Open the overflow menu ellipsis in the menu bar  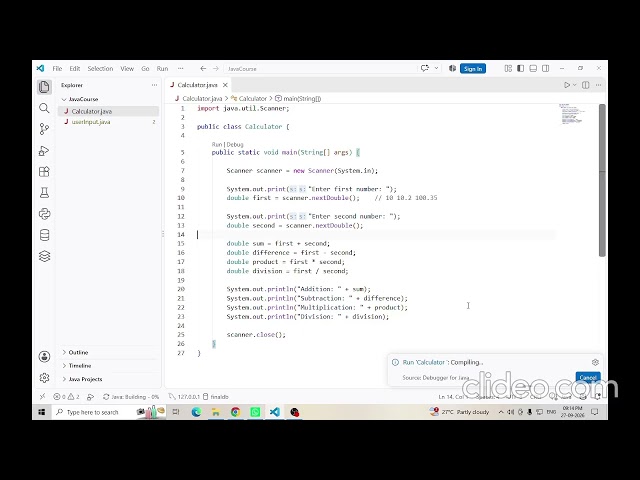pos(180,69)
